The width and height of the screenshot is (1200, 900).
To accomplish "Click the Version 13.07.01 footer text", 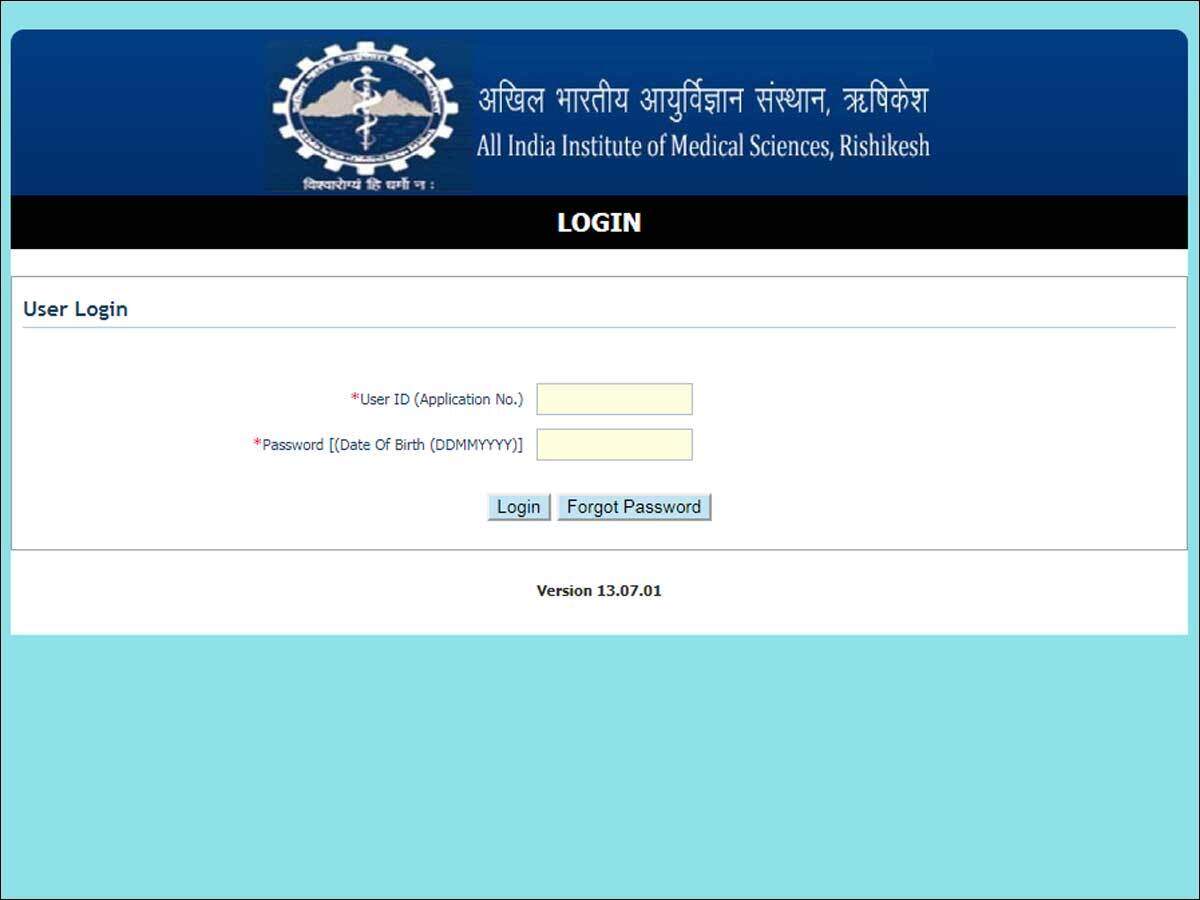I will pyautogui.click(x=599, y=591).
